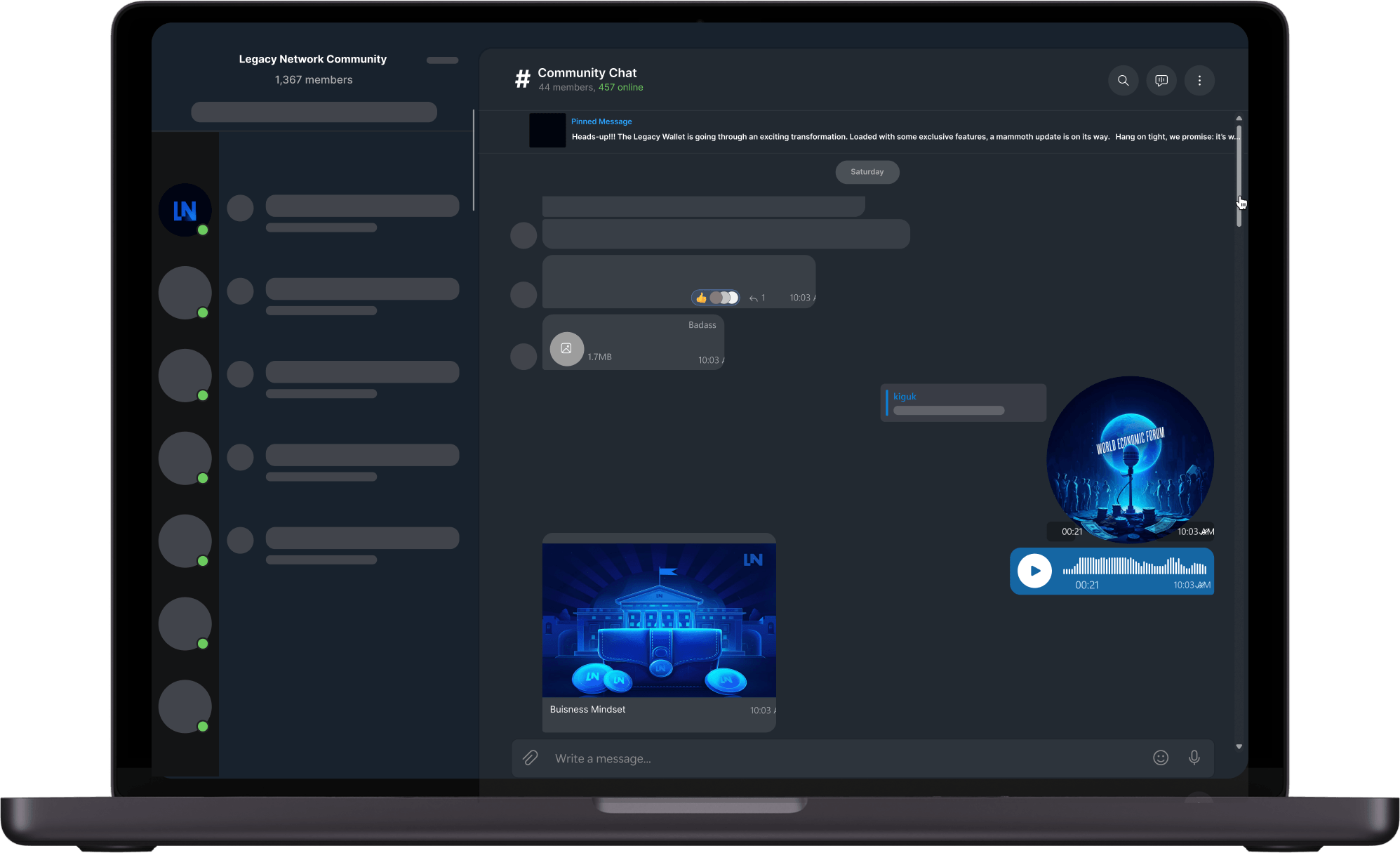Click the Saturday date separator
The image size is (1400, 853).
[x=867, y=172]
